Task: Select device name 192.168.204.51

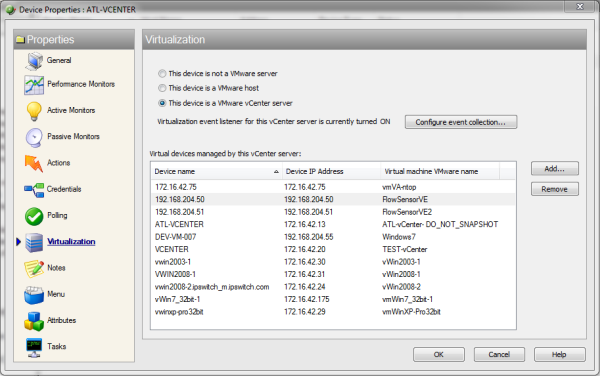Action: pyautogui.click(x=179, y=212)
